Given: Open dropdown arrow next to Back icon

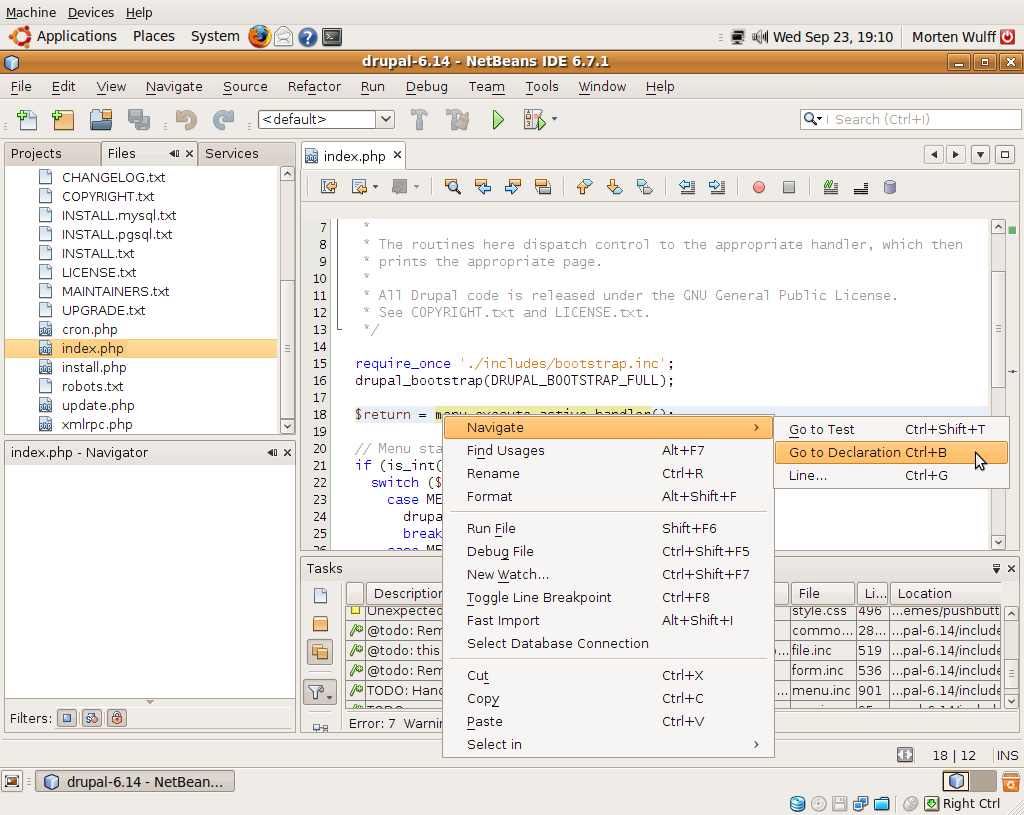Looking at the screenshot, I should (375, 187).
